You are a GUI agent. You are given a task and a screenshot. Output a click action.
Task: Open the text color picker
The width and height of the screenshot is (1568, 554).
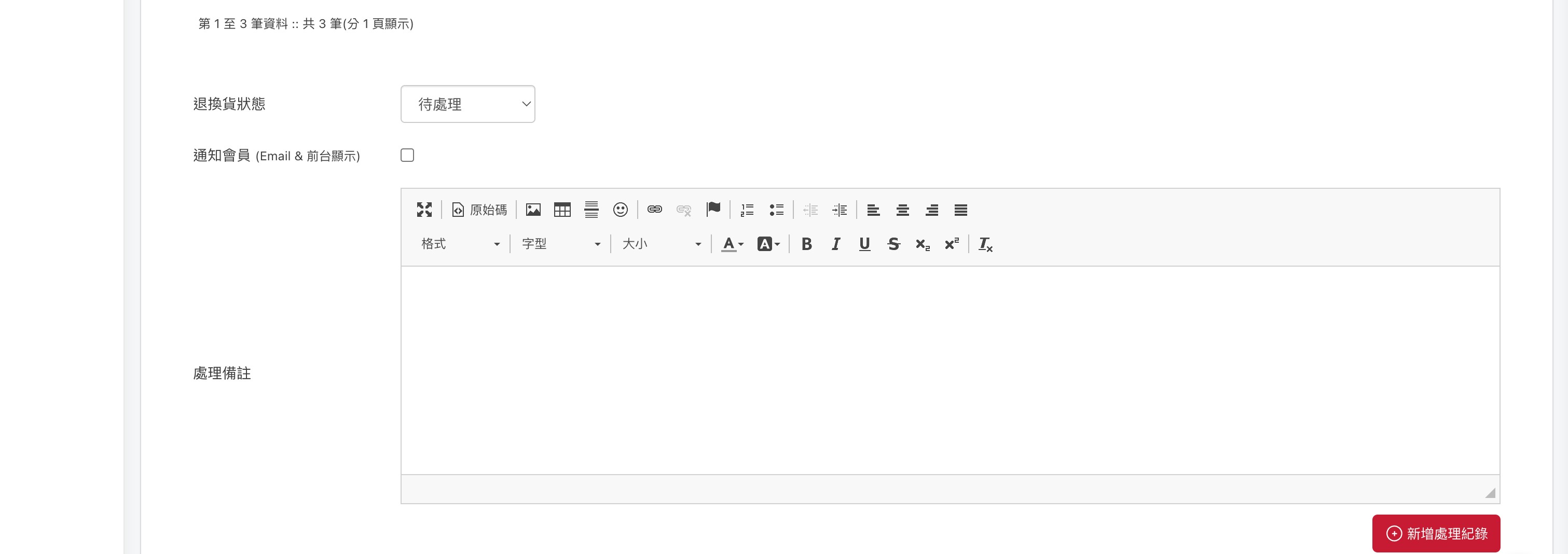click(x=732, y=244)
